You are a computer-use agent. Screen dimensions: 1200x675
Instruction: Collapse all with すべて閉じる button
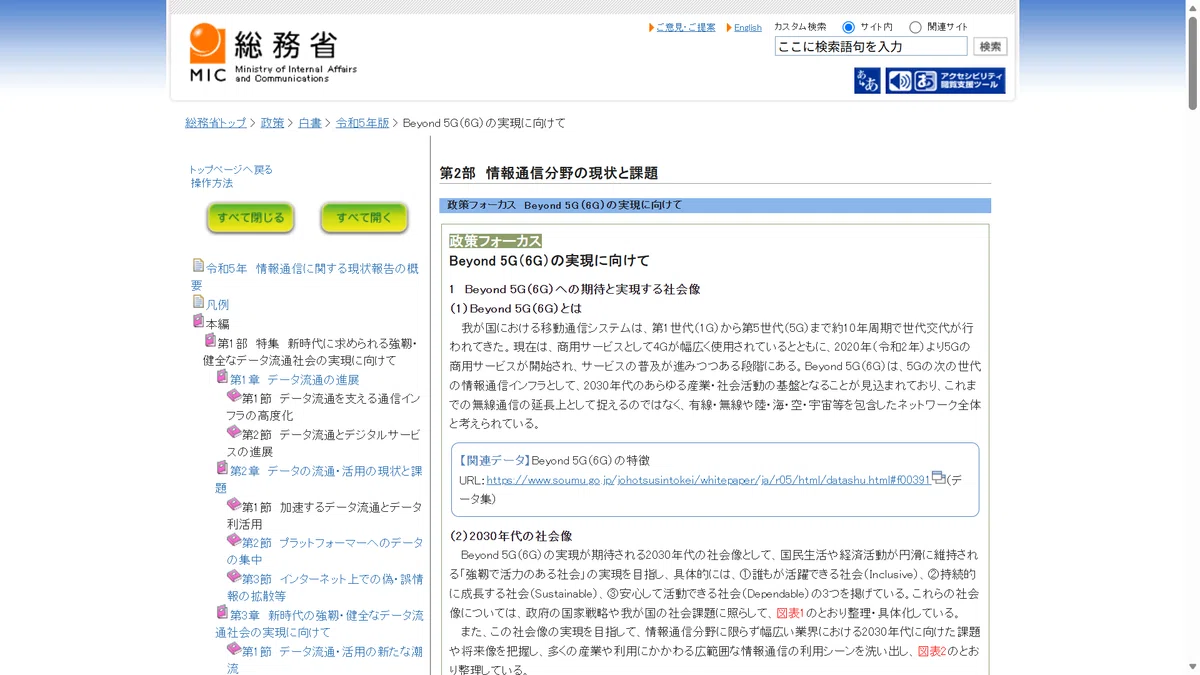251,218
